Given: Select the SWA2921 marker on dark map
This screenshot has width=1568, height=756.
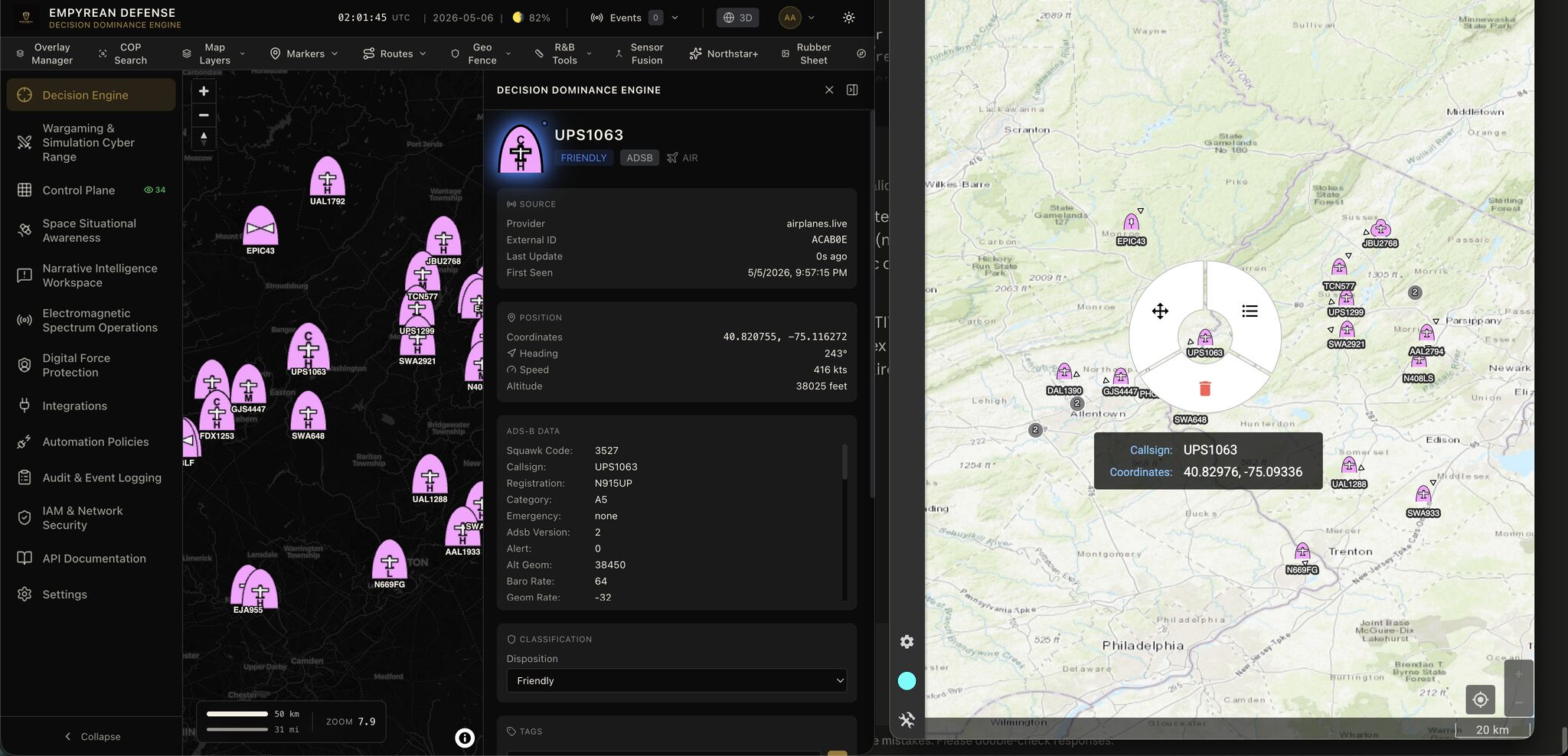Looking at the screenshot, I should [417, 342].
